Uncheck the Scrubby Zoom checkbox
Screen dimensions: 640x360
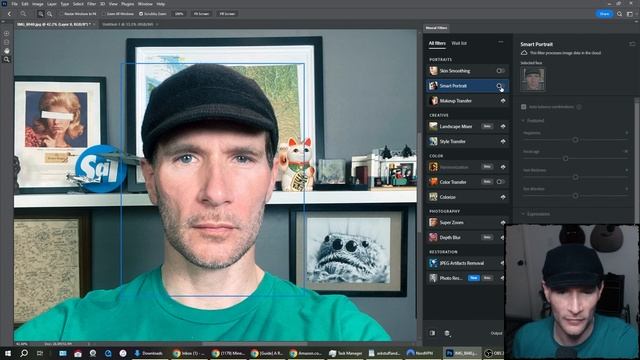point(141,14)
